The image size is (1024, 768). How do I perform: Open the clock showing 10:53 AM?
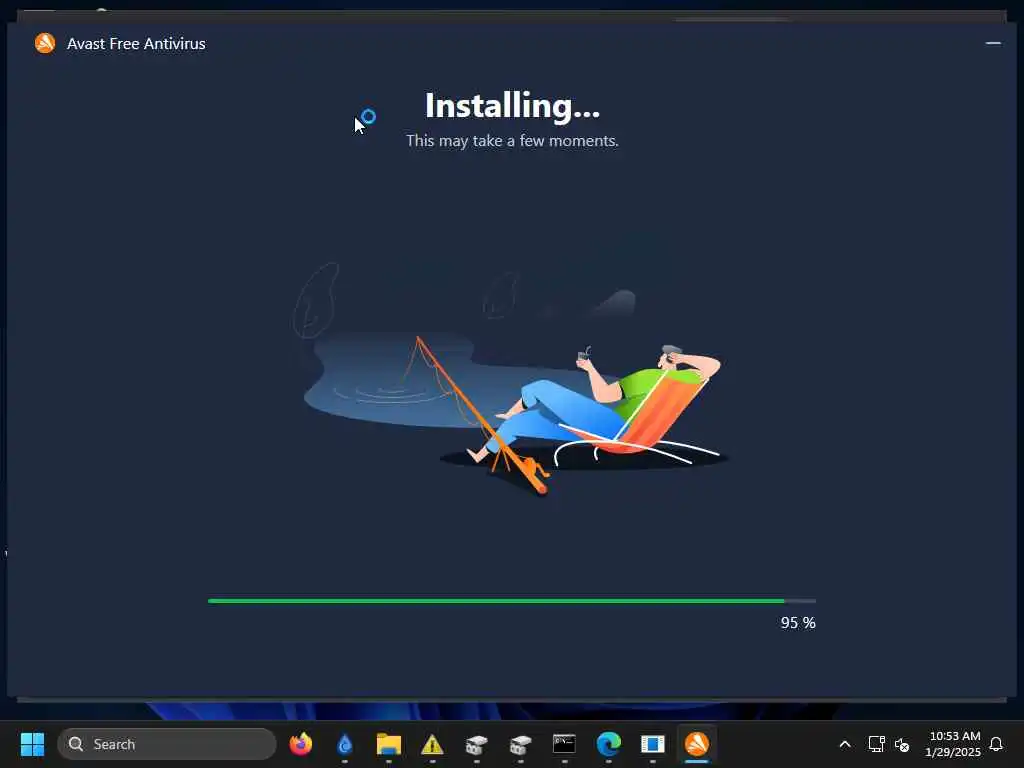(x=953, y=744)
